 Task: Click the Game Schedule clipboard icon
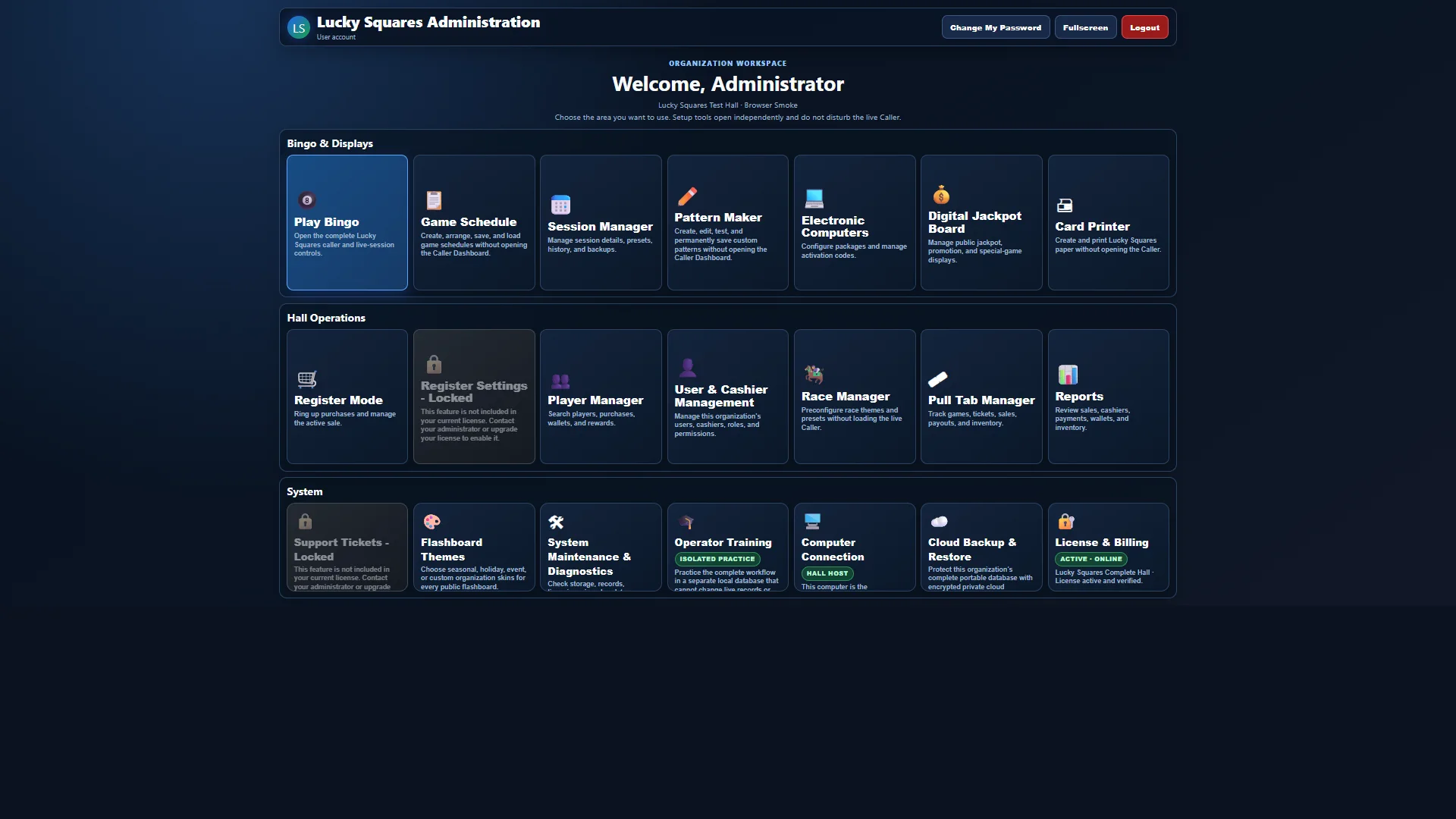coord(434,200)
